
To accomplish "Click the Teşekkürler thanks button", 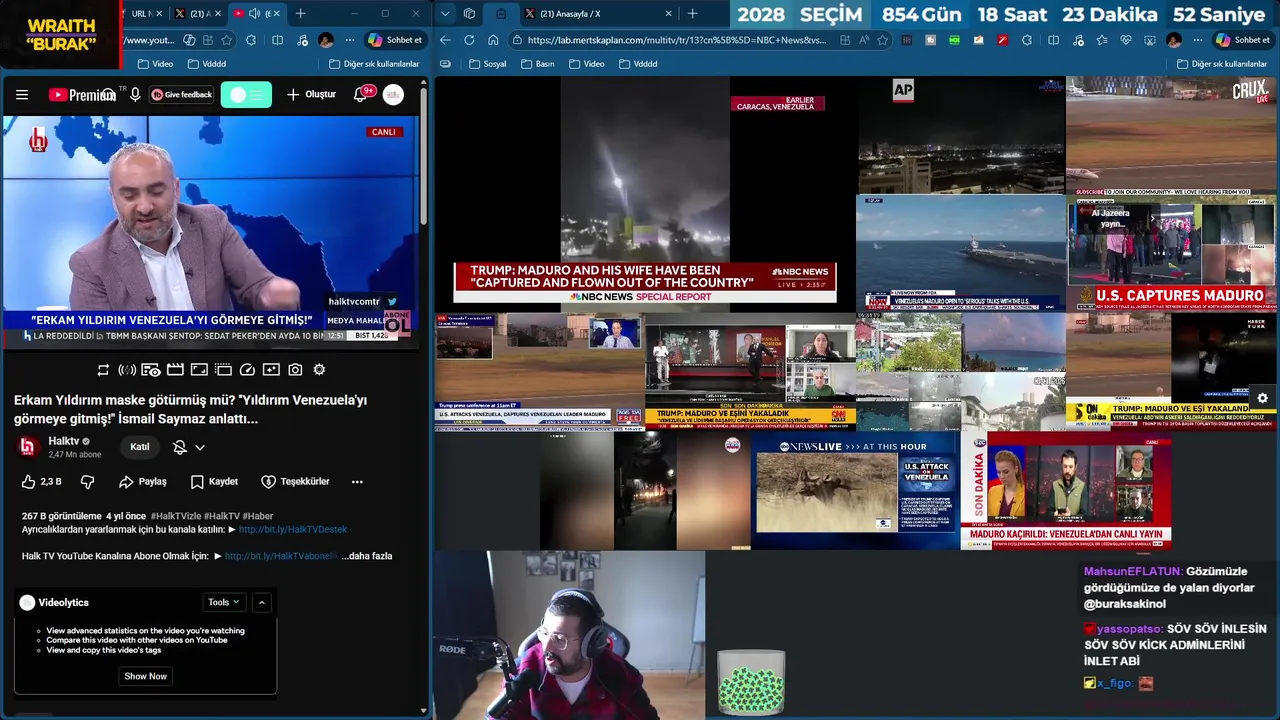I will pos(295,481).
